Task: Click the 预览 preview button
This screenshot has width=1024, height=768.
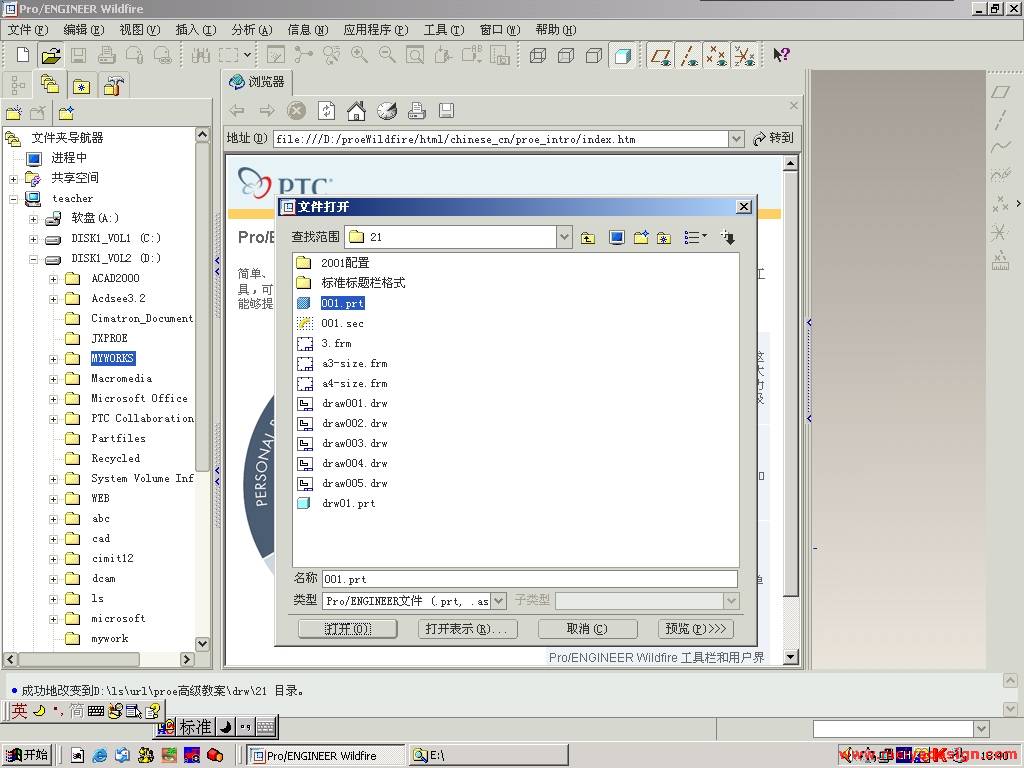Action: tap(696, 629)
